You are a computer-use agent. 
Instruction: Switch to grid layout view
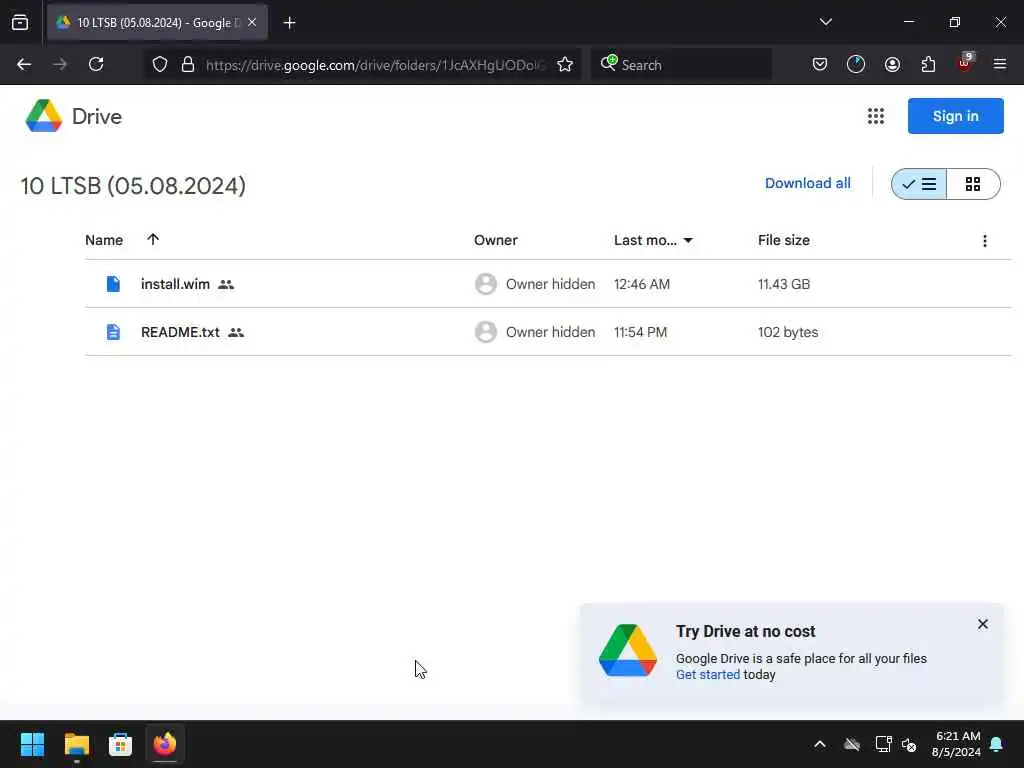point(973,184)
